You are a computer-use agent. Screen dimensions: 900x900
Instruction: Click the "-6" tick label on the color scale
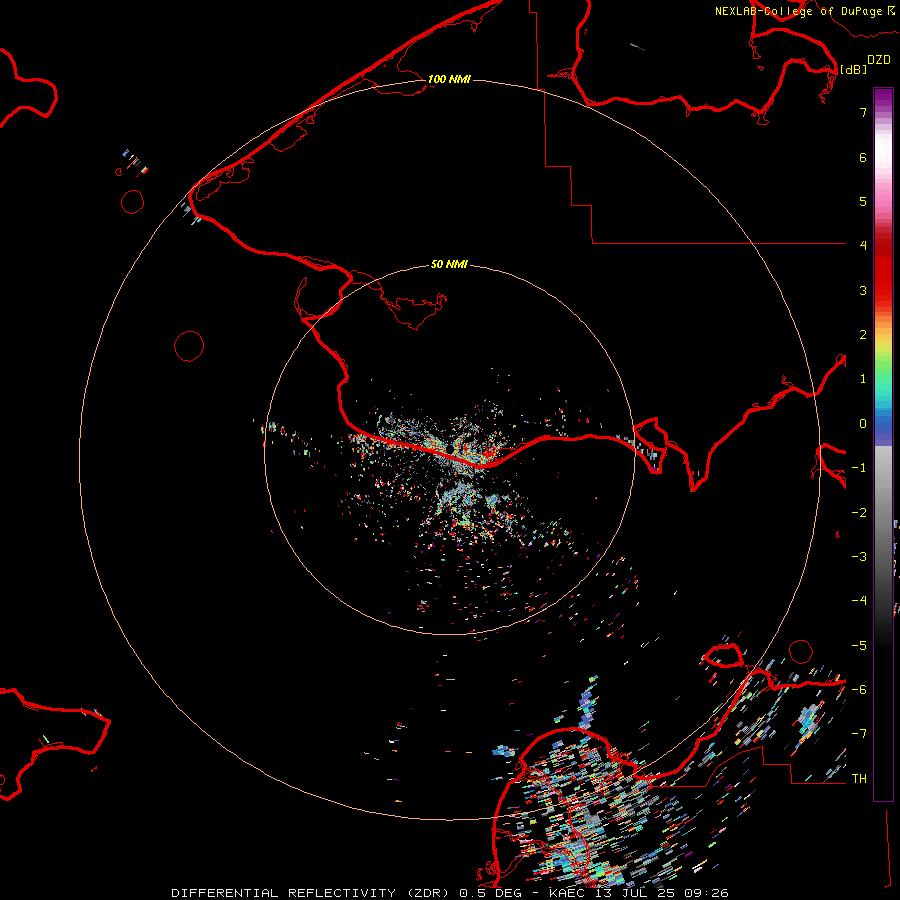[x=859, y=690]
